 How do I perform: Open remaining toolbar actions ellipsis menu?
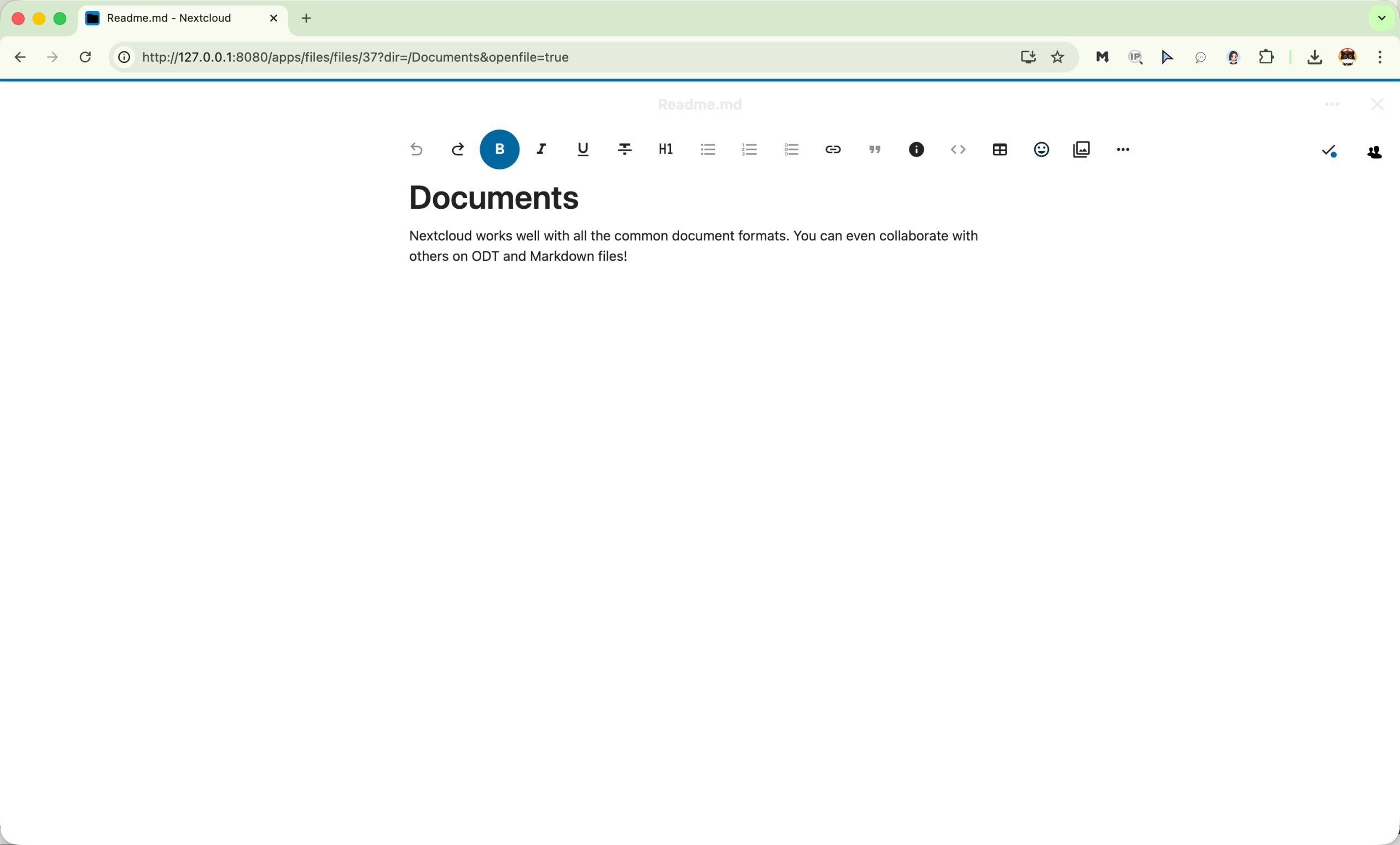(x=1123, y=149)
